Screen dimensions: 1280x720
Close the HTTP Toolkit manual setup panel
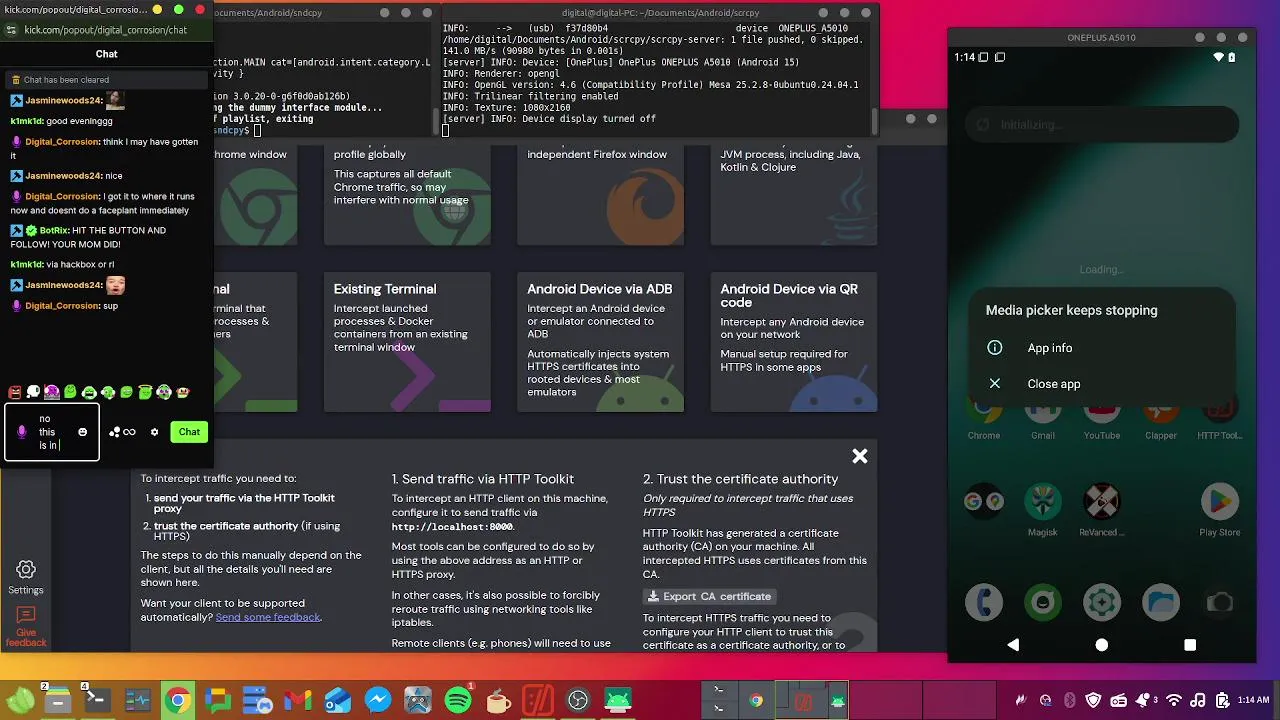[x=859, y=456]
